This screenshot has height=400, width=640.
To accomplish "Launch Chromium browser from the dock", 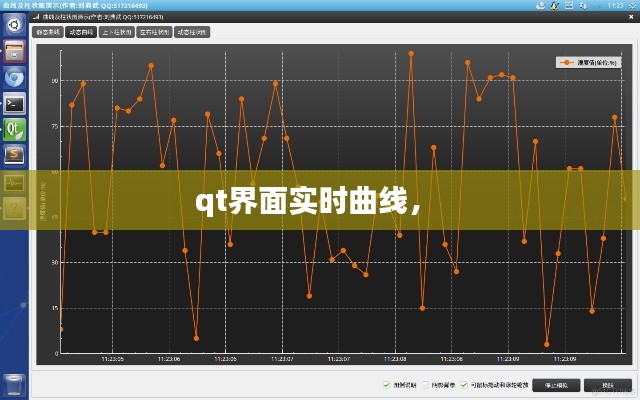I will 14,76.
